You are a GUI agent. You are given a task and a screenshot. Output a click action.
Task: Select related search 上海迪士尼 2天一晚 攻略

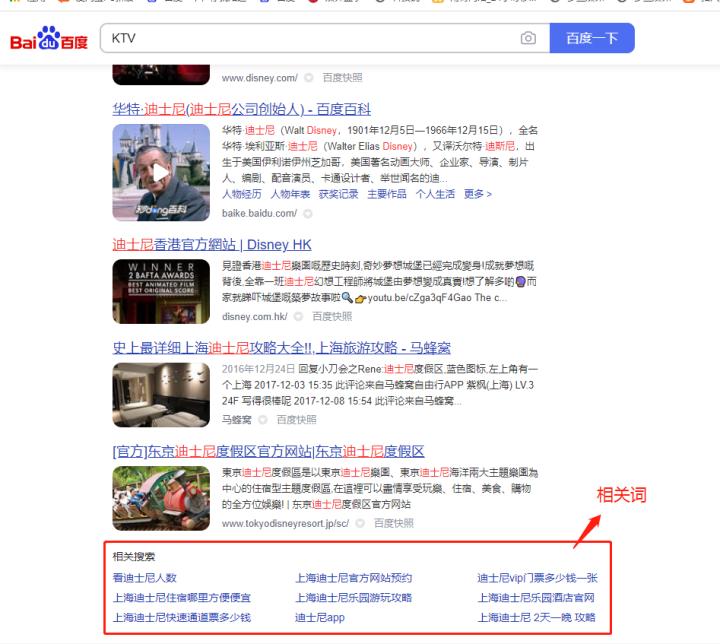(x=536, y=617)
